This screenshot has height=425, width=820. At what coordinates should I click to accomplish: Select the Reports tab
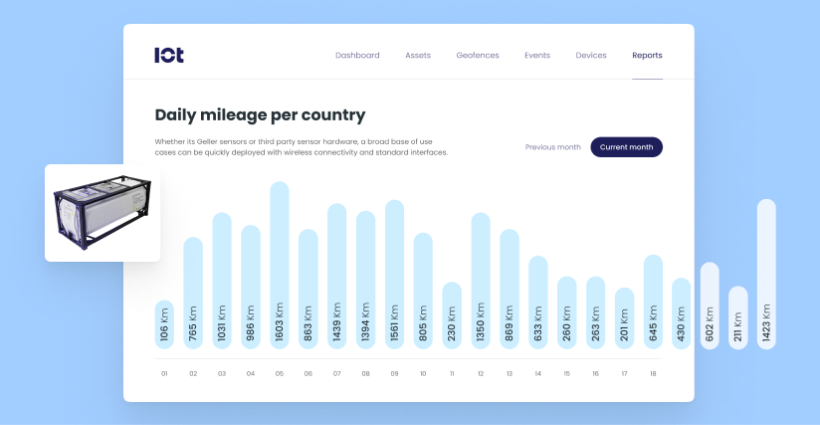(647, 55)
